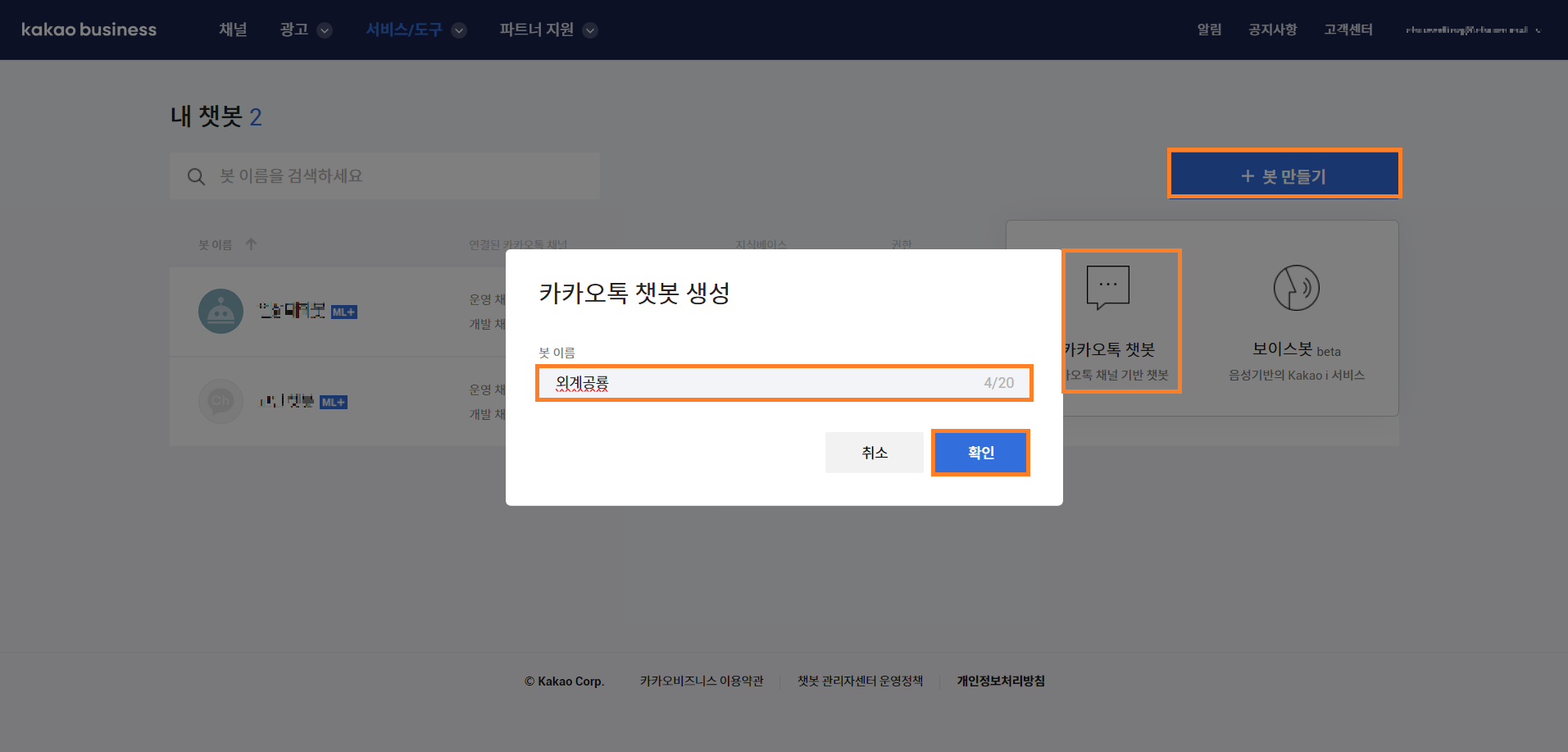Open 알림 notifications
The width and height of the screenshot is (1568, 752).
coord(1209,30)
